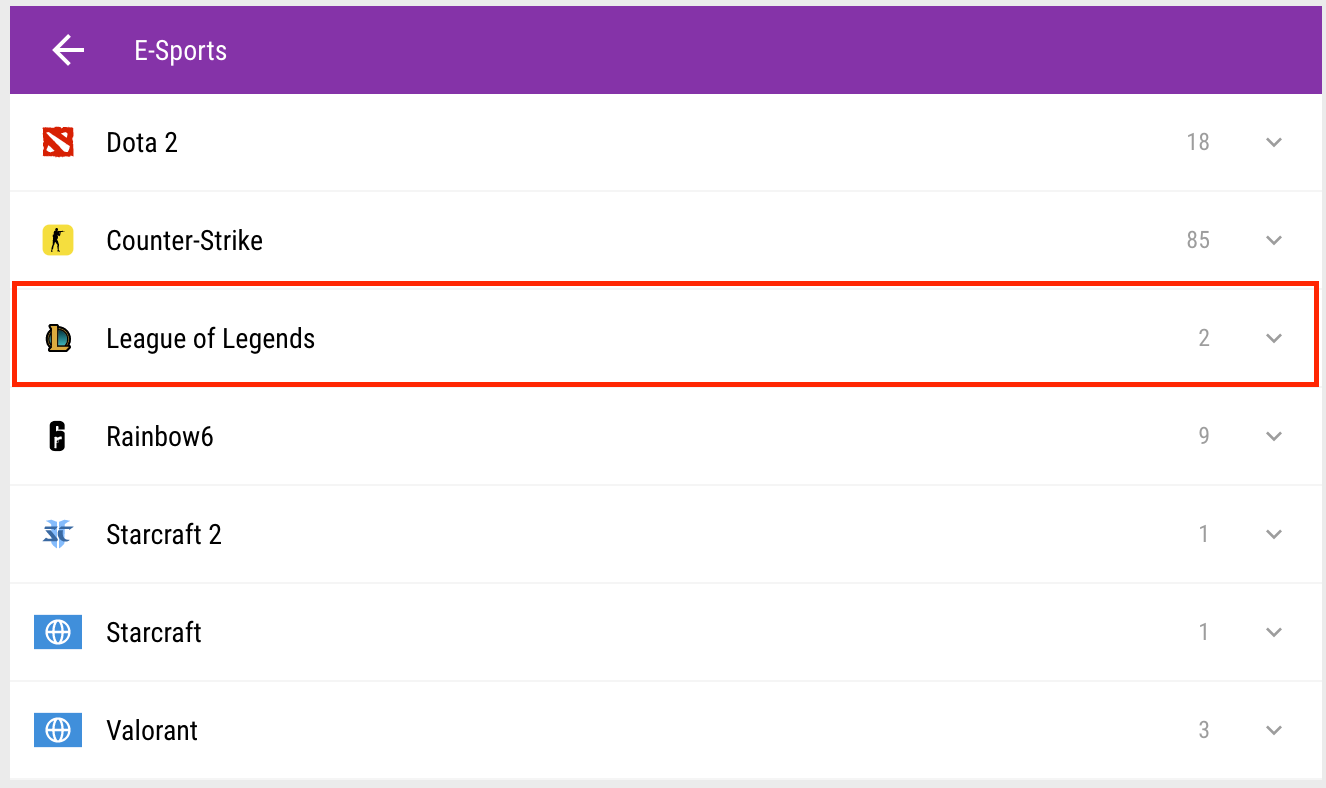The width and height of the screenshot is (1326, 788).
Task: Open the Dota 2 category label
Action: tap(142, 142)
